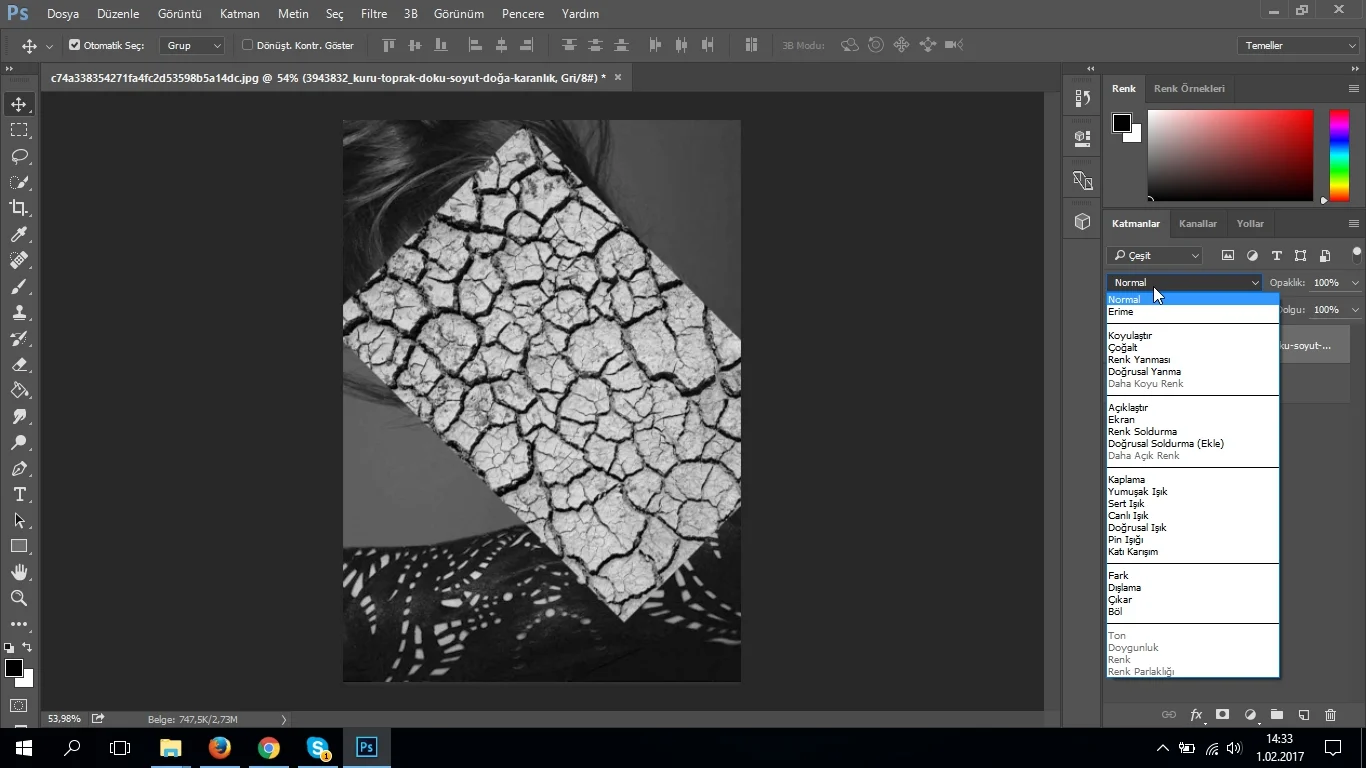The image size is (1366, 768).
Task: Open the Filtre menu
Action: 374,14
